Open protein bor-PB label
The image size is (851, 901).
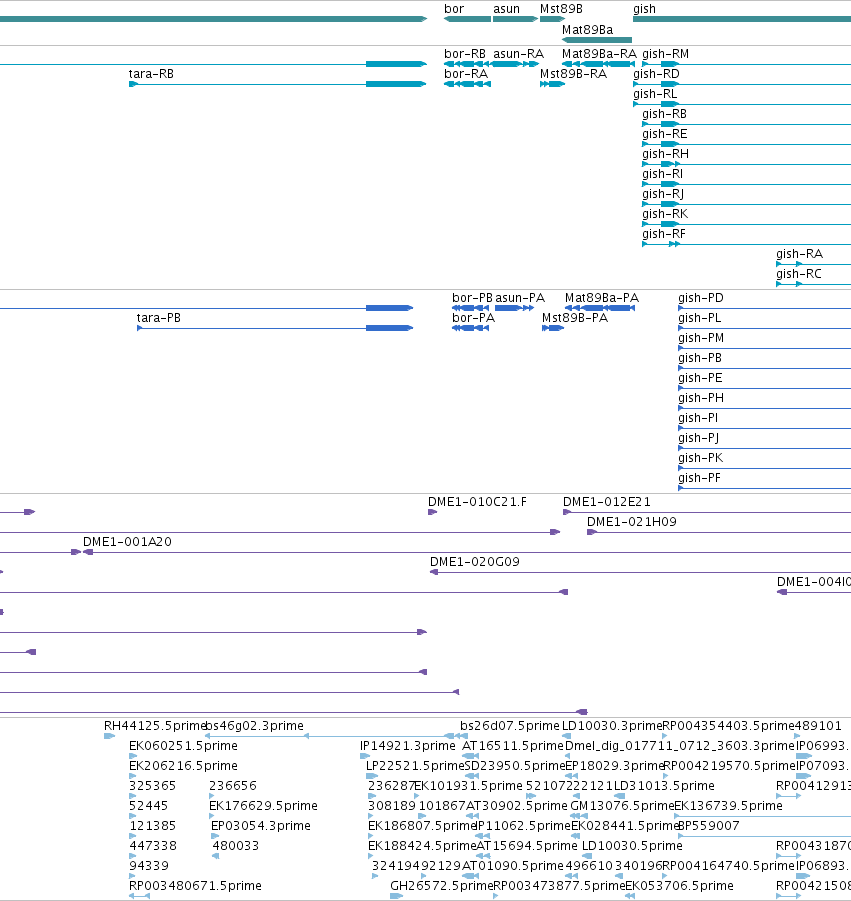(x=472, y=298)
